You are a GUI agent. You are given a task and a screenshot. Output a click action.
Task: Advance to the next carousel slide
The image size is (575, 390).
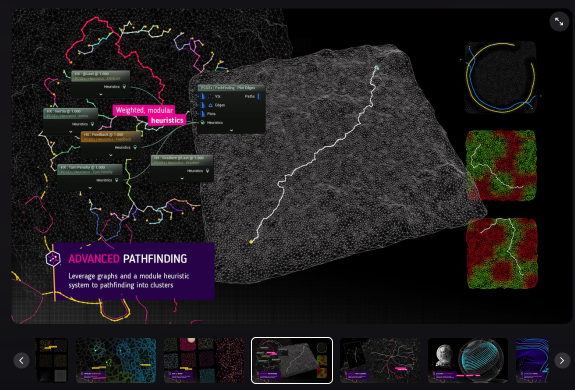(562, 361)
